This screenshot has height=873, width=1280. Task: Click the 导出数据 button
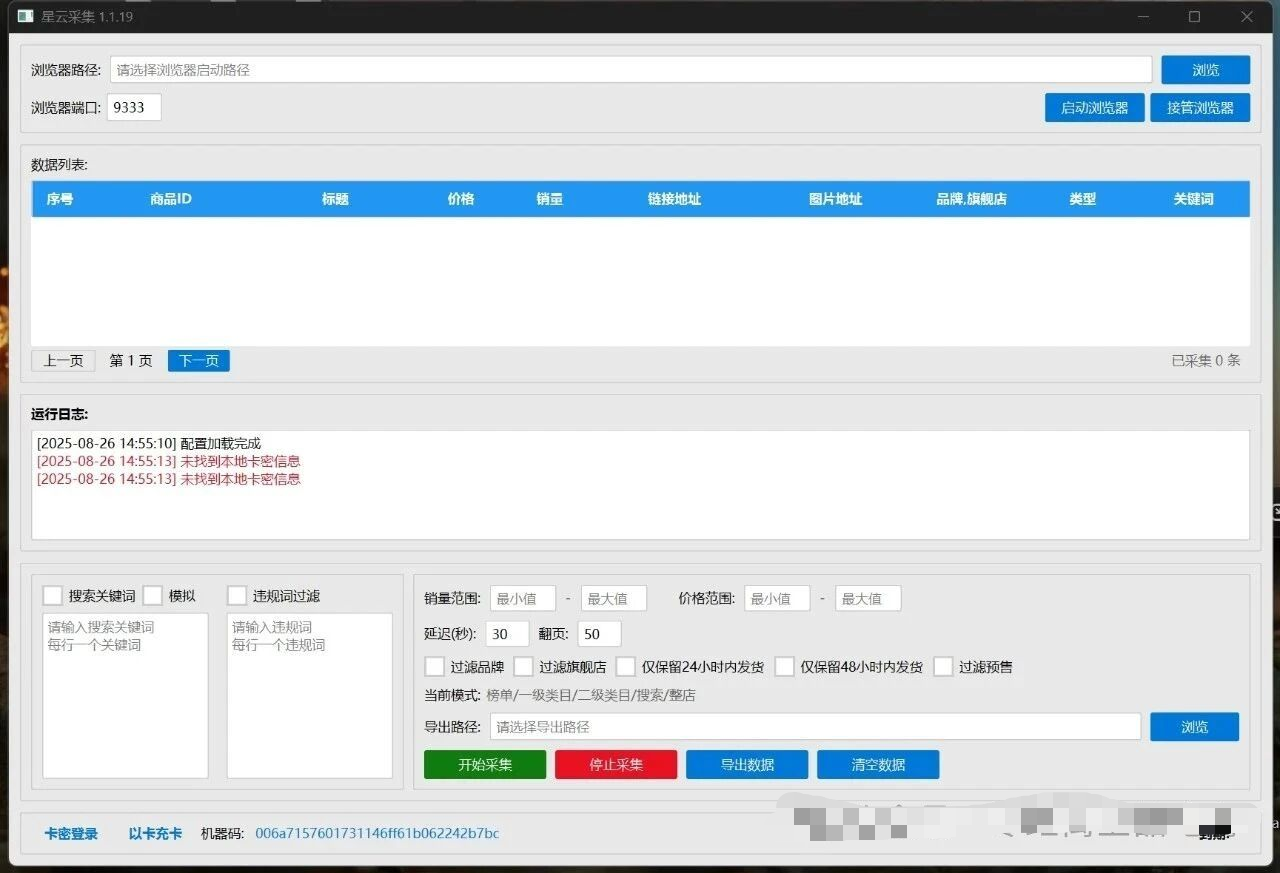747,765
